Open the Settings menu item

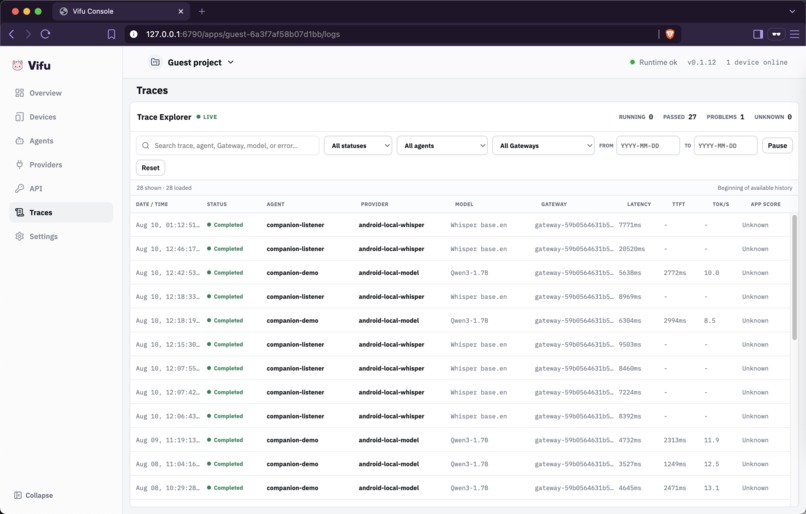pyautogui.click(x=61, y=236)
